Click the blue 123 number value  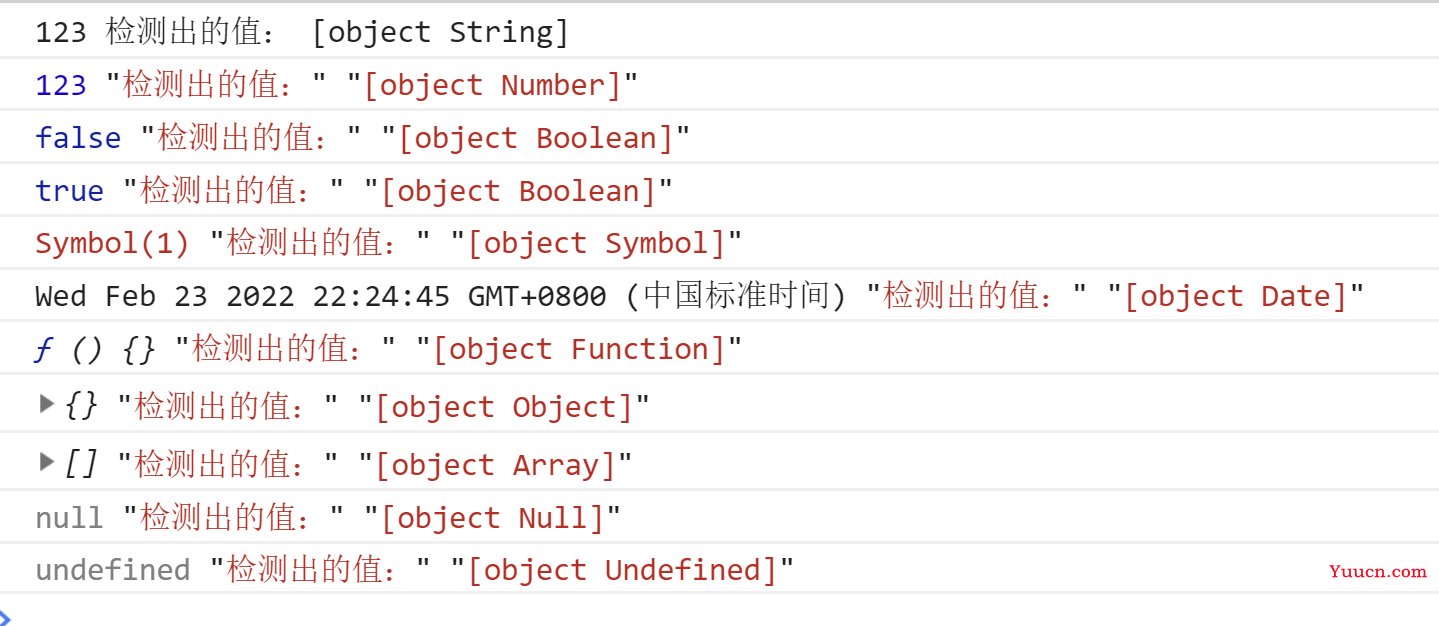(61, 86)
